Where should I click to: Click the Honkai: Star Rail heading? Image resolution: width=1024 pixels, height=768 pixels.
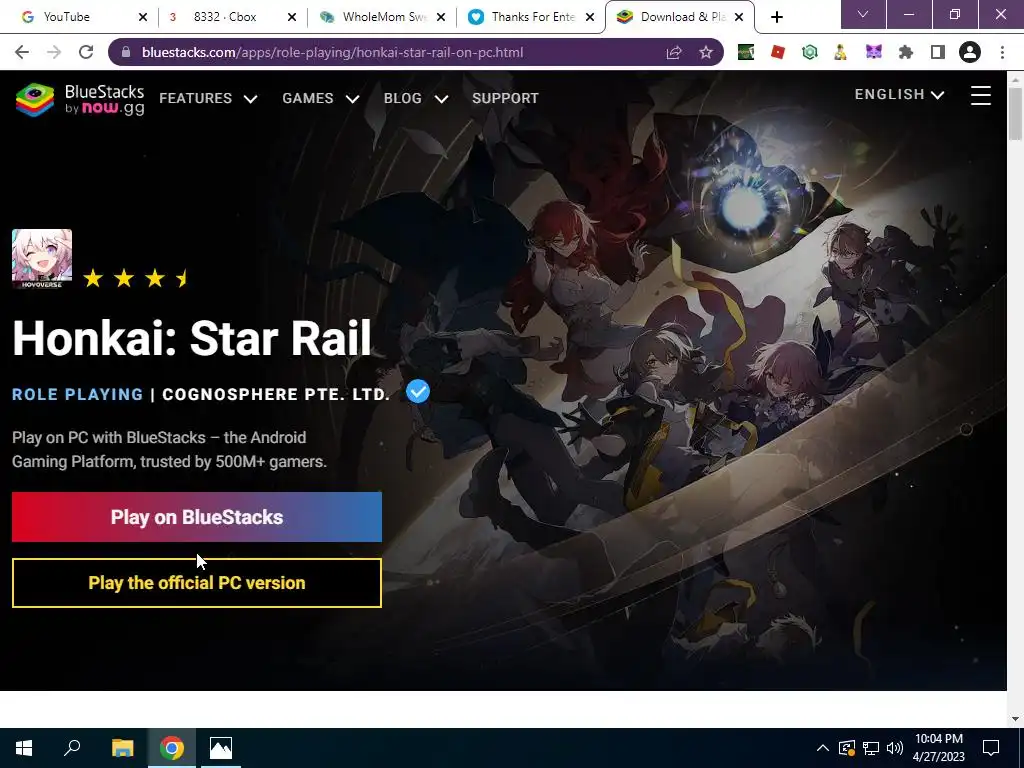tap(192, 338)
